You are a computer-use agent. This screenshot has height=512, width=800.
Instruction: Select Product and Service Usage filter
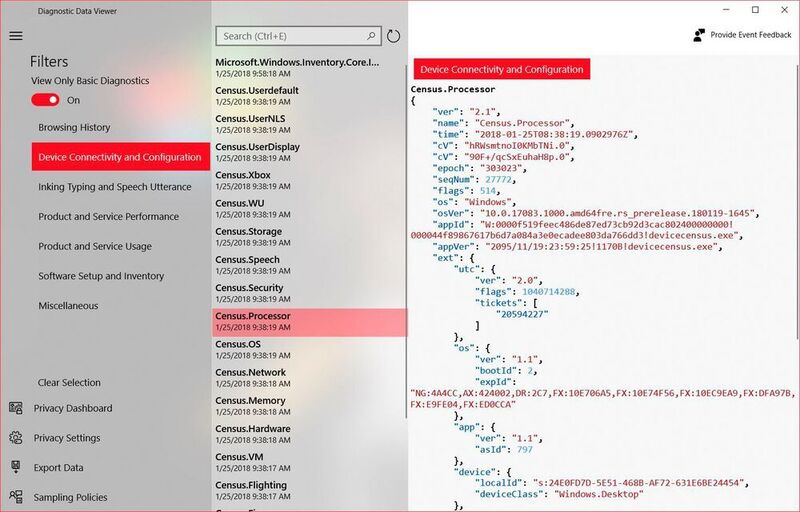coord(95,246)
